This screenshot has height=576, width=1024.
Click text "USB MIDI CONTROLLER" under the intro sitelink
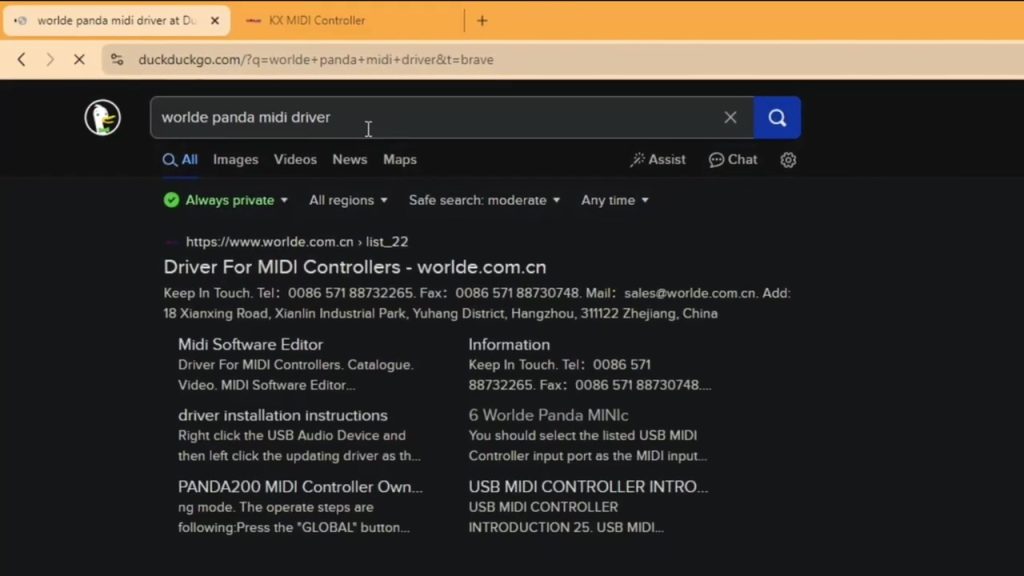click(543, 507)
